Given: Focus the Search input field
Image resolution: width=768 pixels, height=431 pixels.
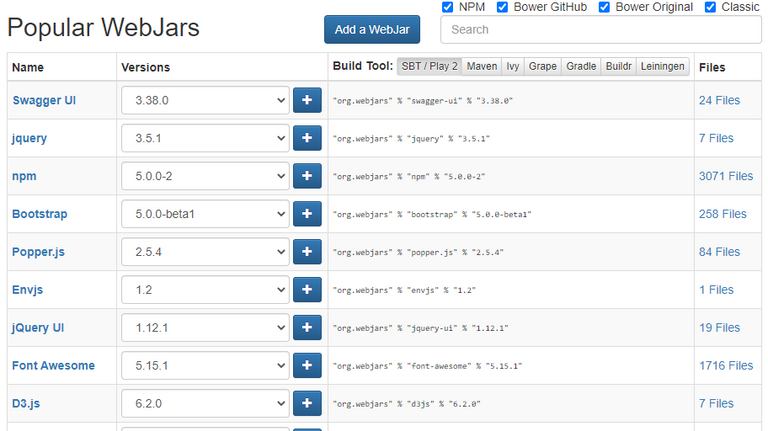Looking at the screenshot, I should click(x=600, y=30).
